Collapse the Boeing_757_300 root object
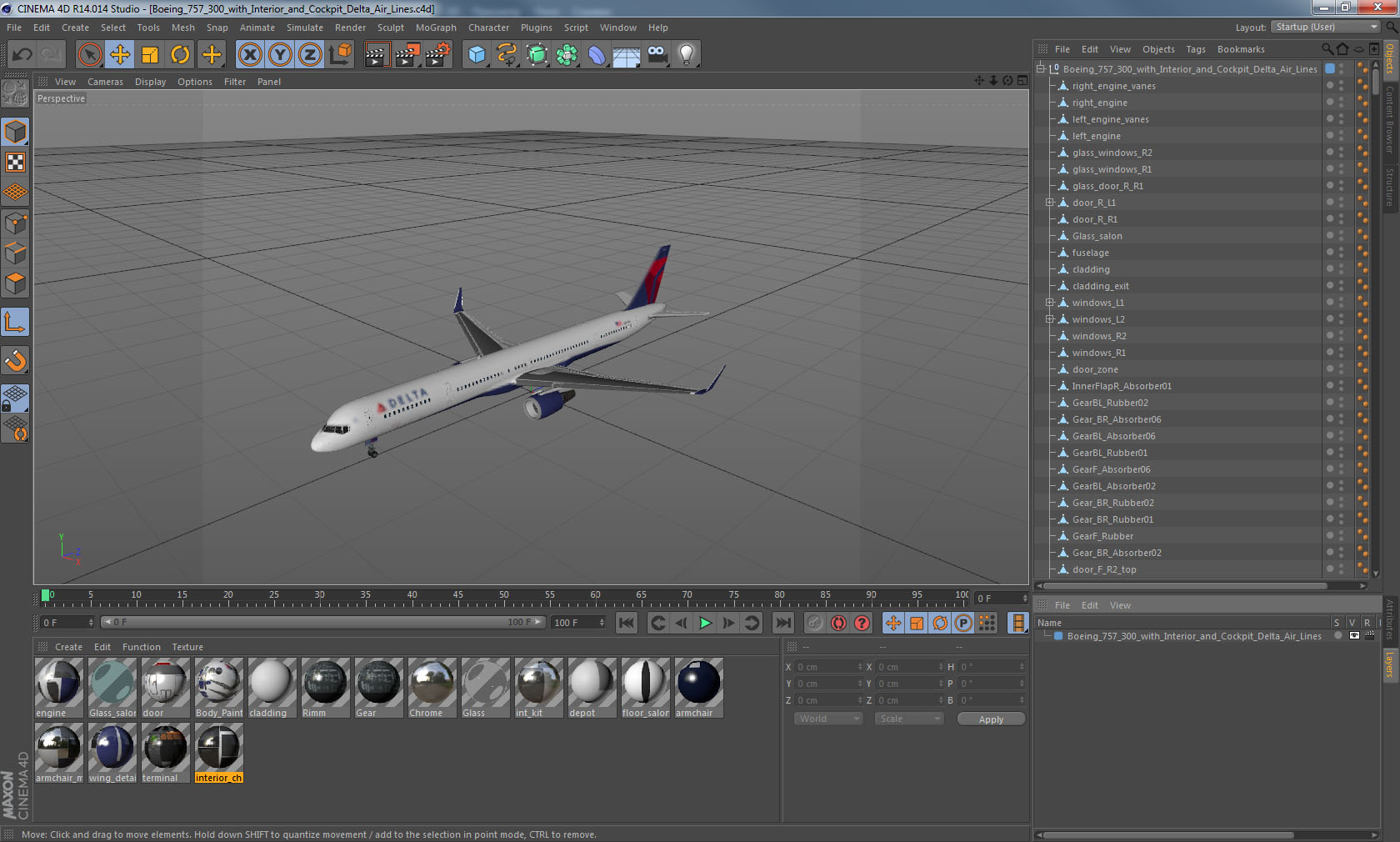The height and width of the screenshot is (842, 1400). [1041, 69]
